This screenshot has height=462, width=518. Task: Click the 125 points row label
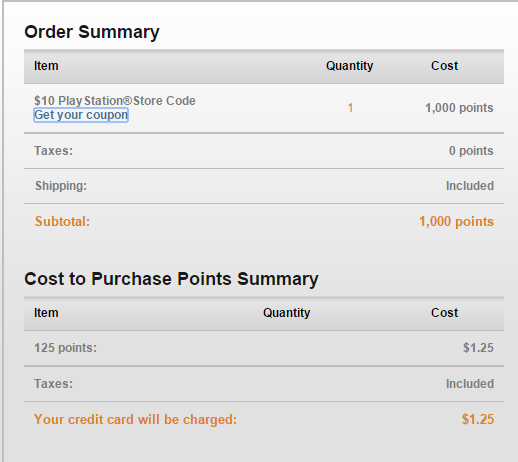[x=65, y=348]
